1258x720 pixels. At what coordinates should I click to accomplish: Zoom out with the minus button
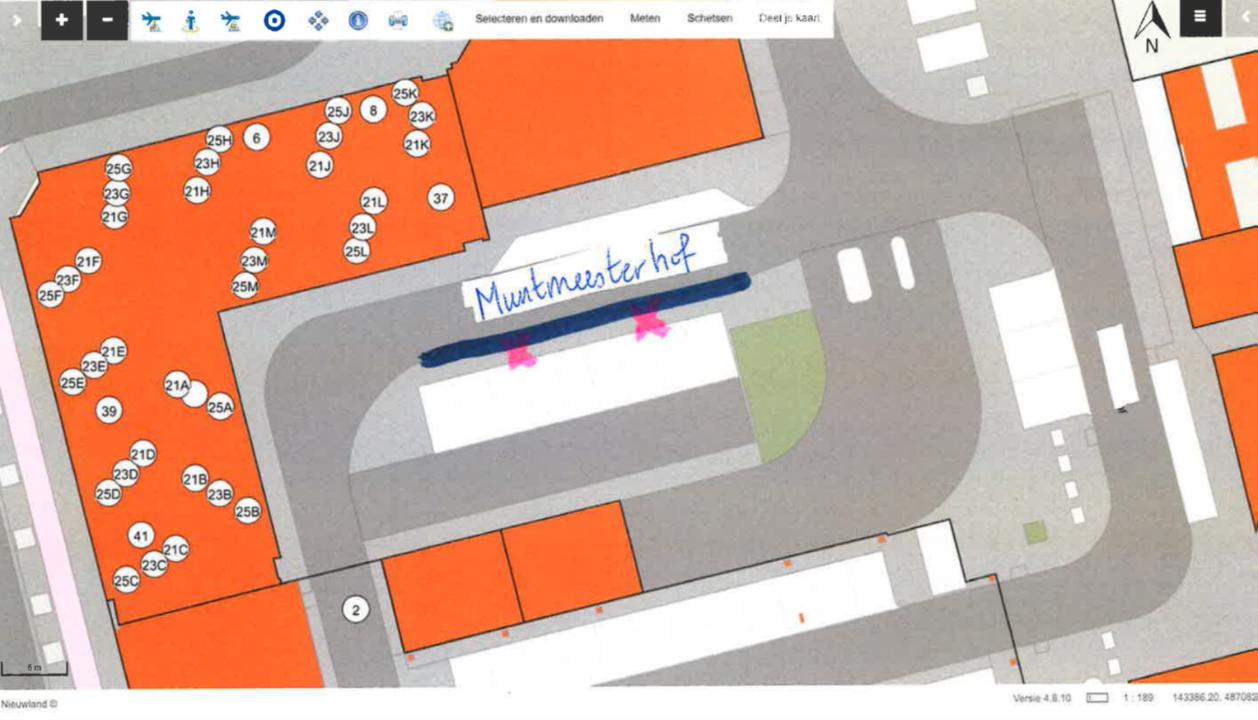click(x=107, y=19)
